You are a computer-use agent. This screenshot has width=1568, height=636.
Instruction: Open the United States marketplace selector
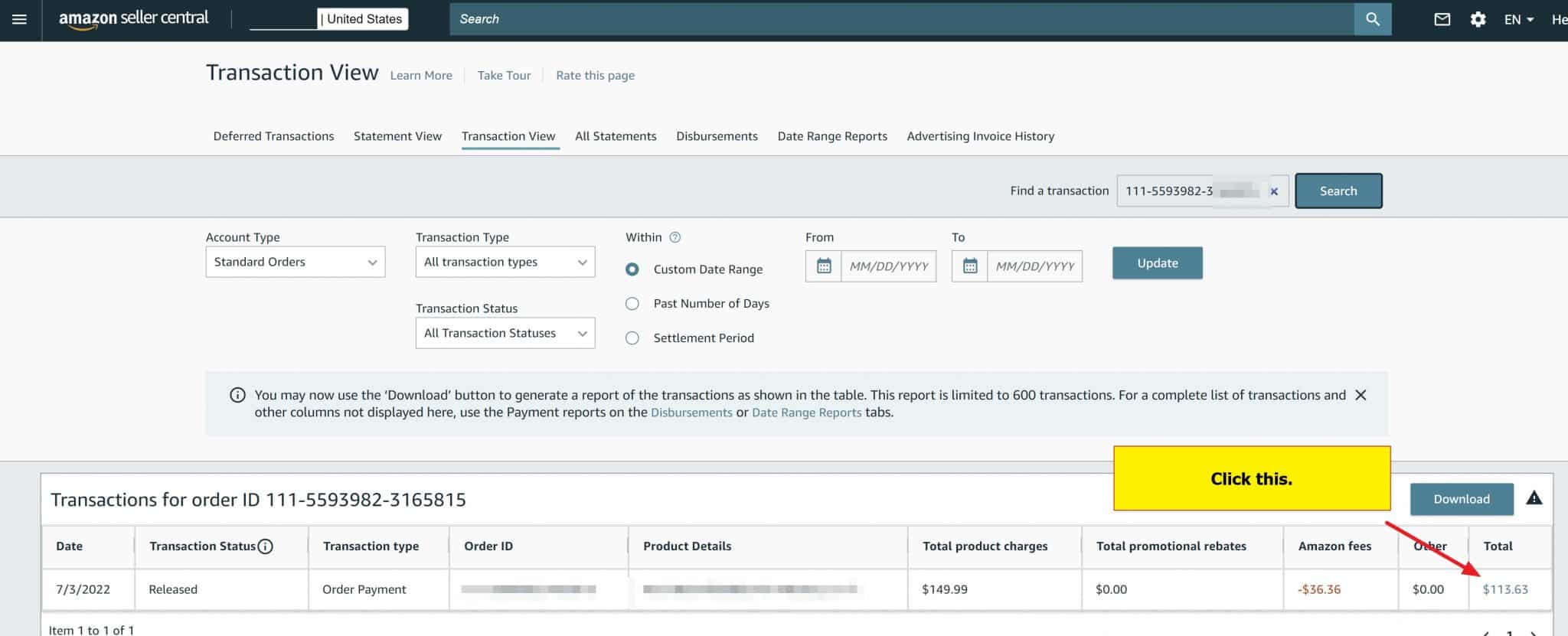click(x=363, y=19)
